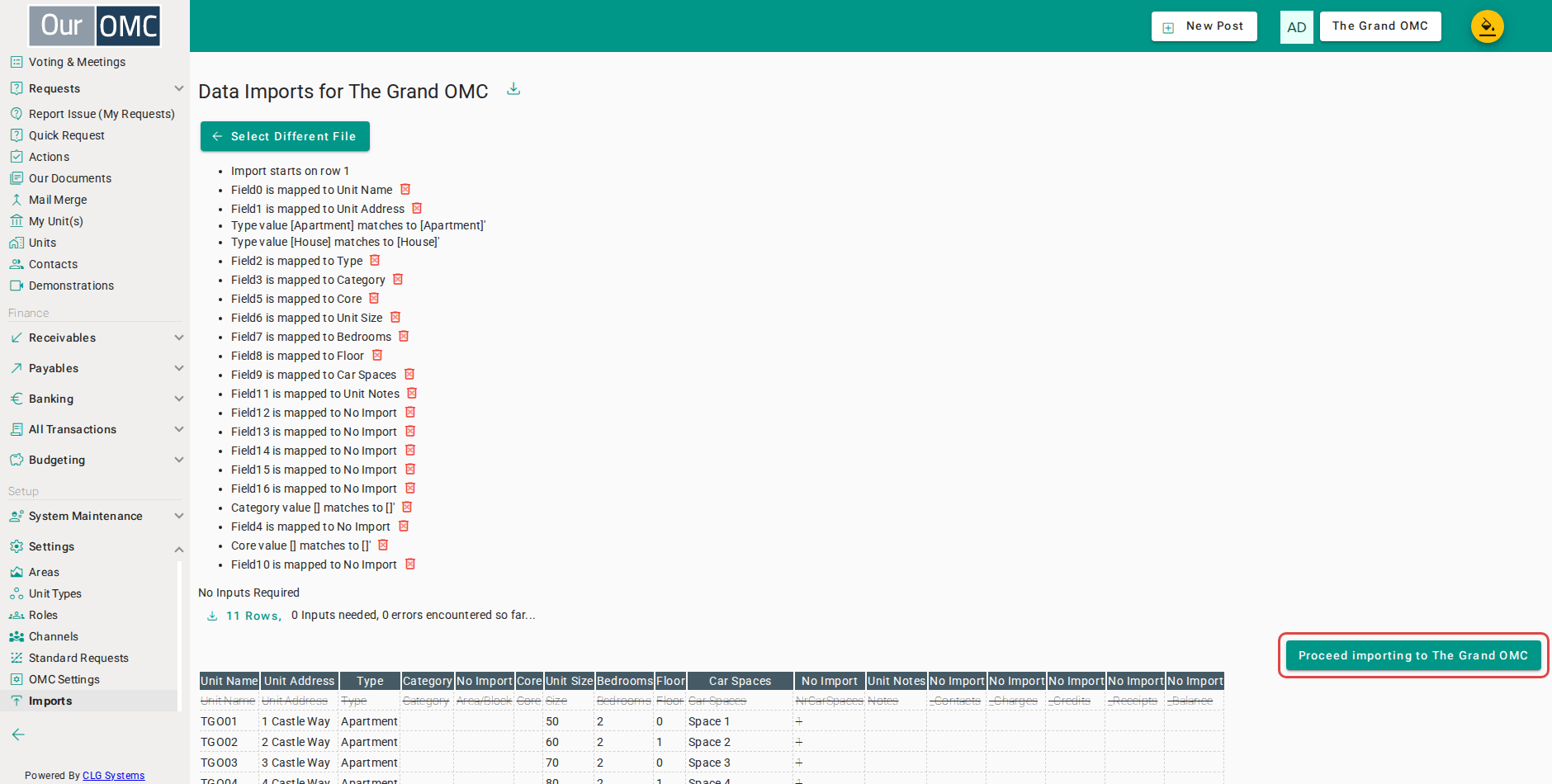The height and width of the screenshot is (784, 1552).
Task: Open the Mail Merge page
Action: (57, 200)
